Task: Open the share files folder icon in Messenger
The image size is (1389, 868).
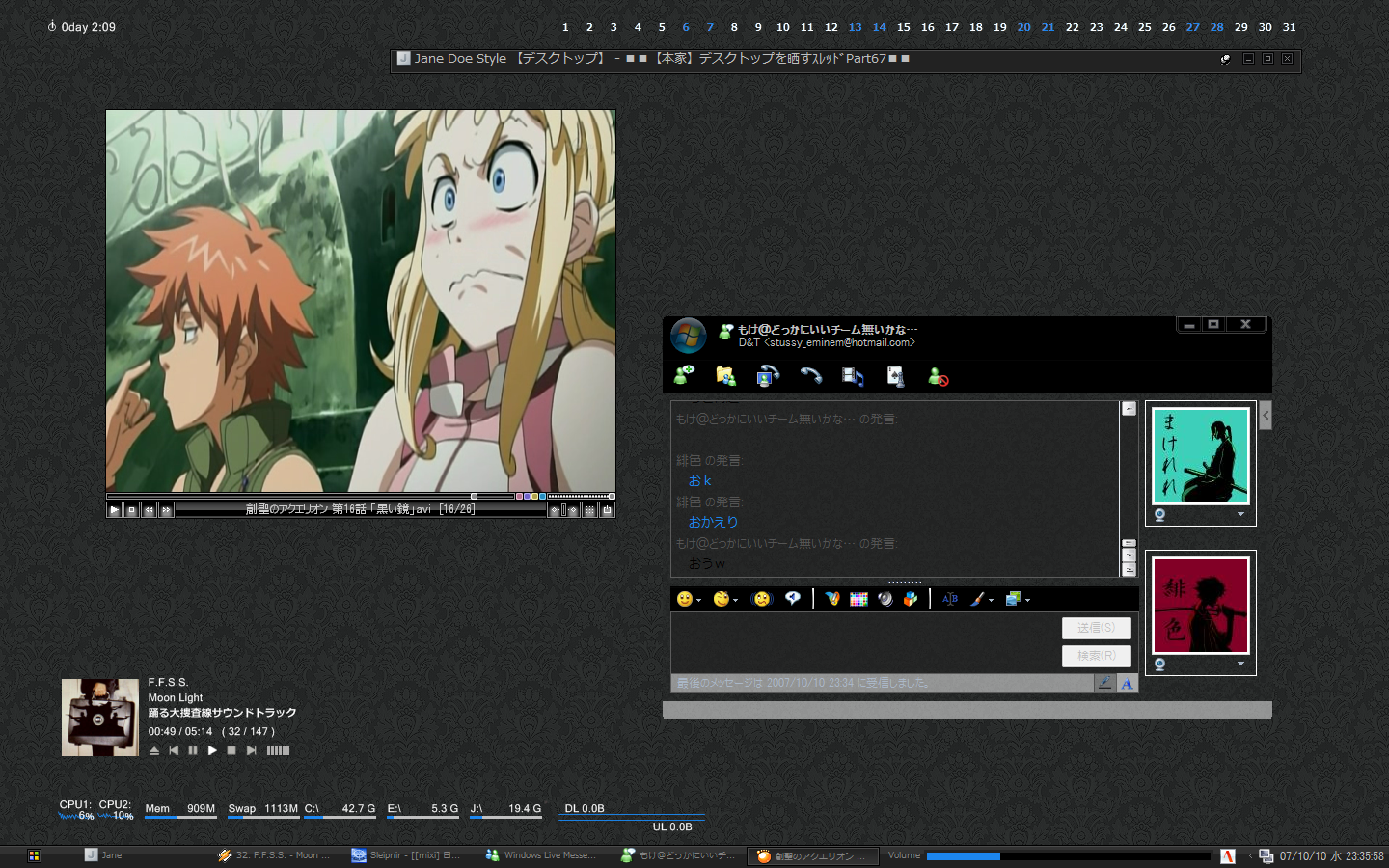Action: (x=726, y=375)
